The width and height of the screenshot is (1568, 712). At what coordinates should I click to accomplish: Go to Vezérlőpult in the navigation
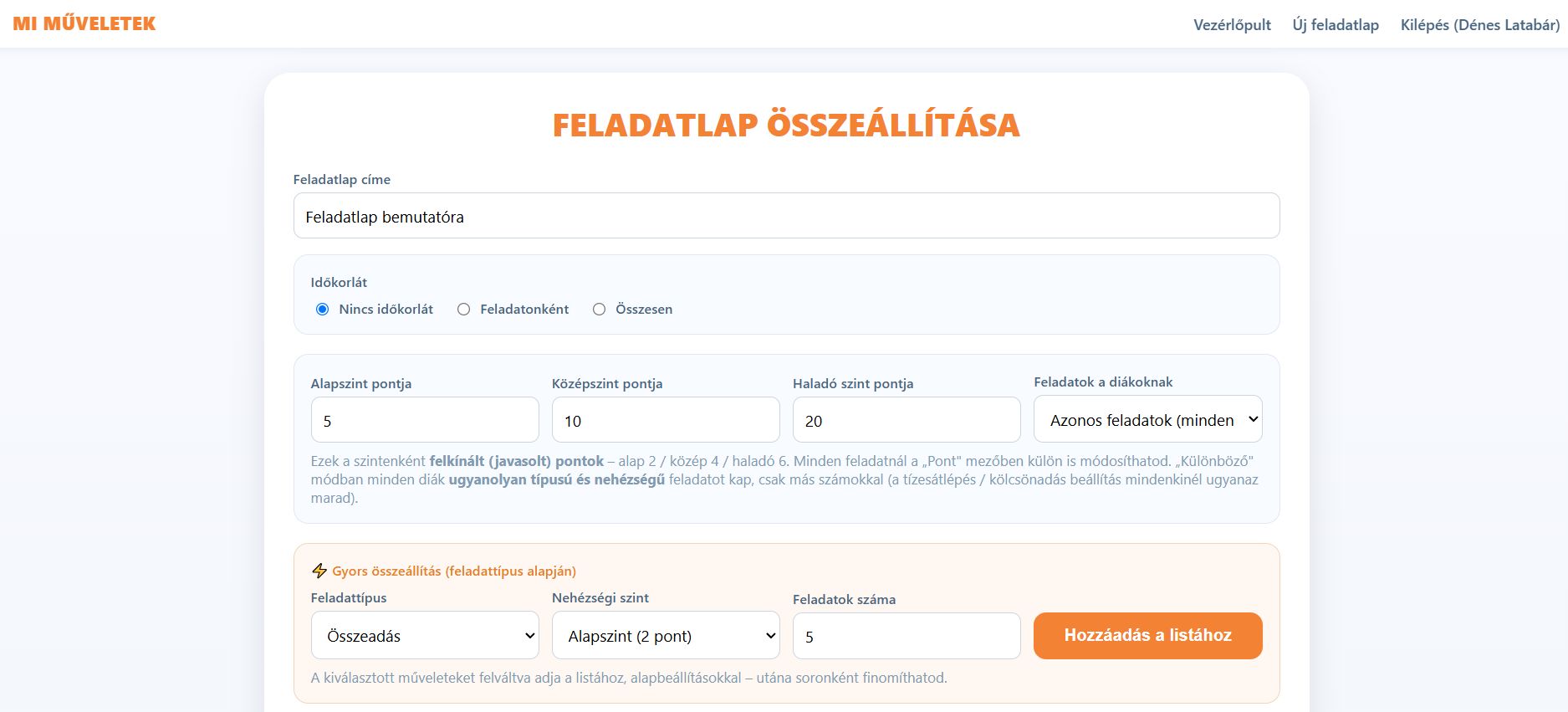[1232, 25]
